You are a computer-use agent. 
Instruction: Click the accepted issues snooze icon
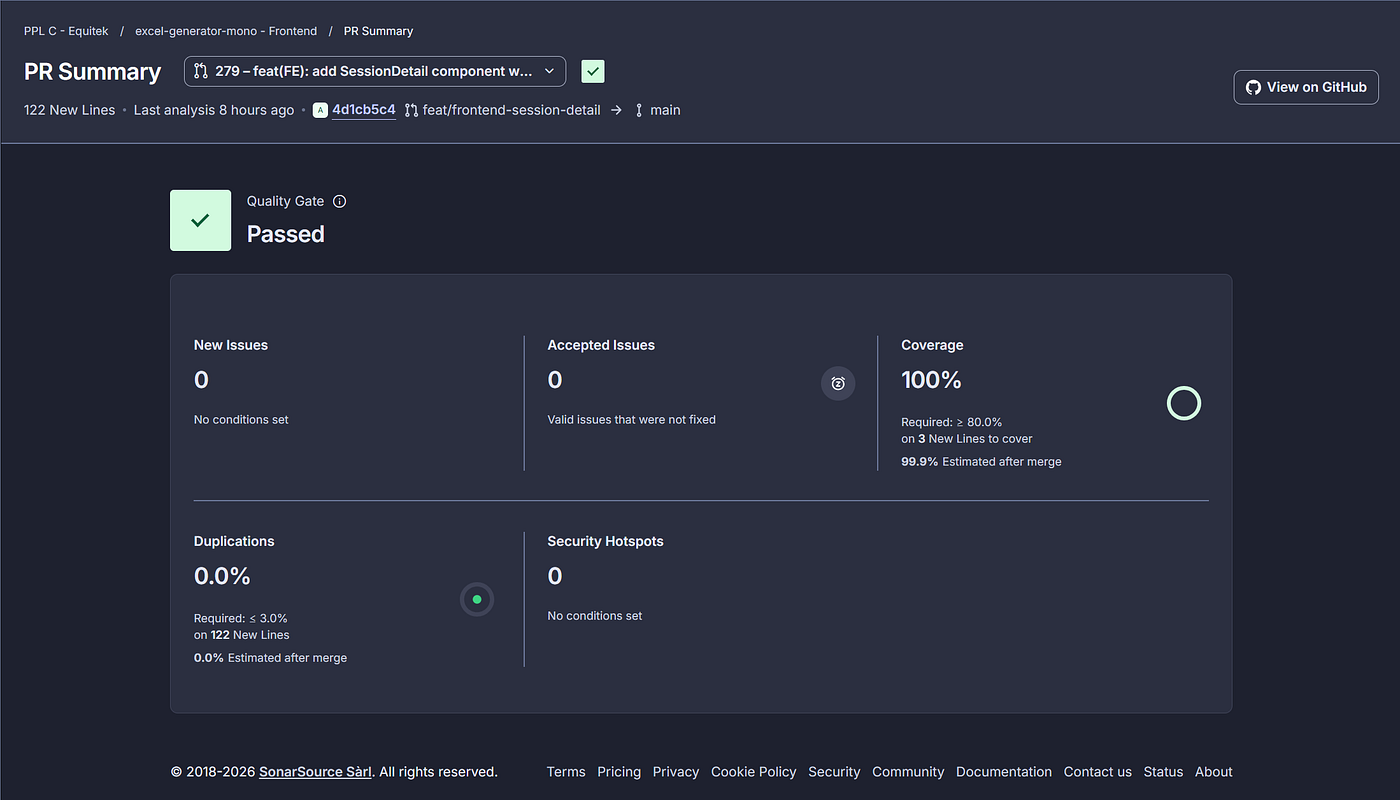(838, 383)
